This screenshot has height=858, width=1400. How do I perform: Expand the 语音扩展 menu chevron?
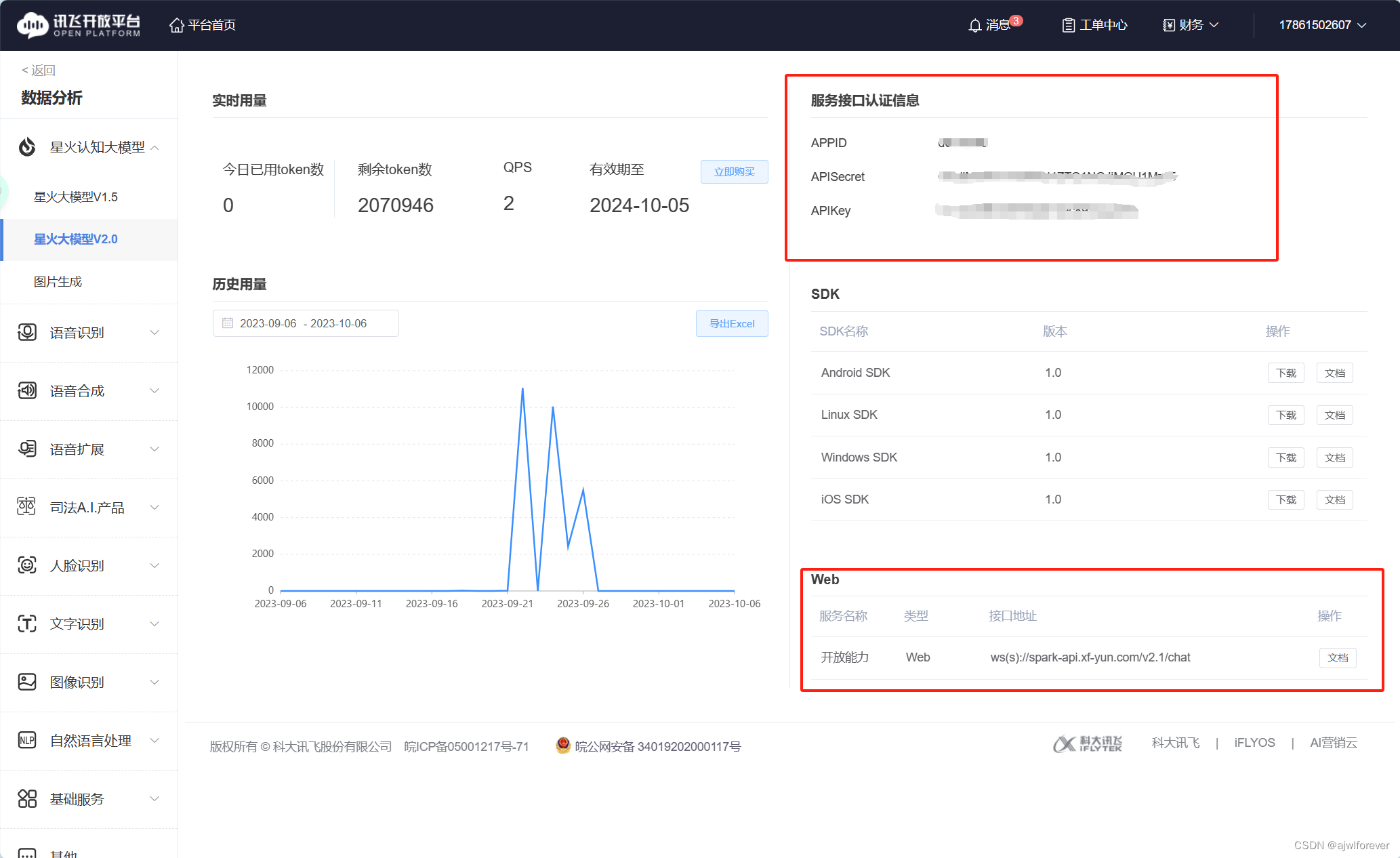click(155, 449)
